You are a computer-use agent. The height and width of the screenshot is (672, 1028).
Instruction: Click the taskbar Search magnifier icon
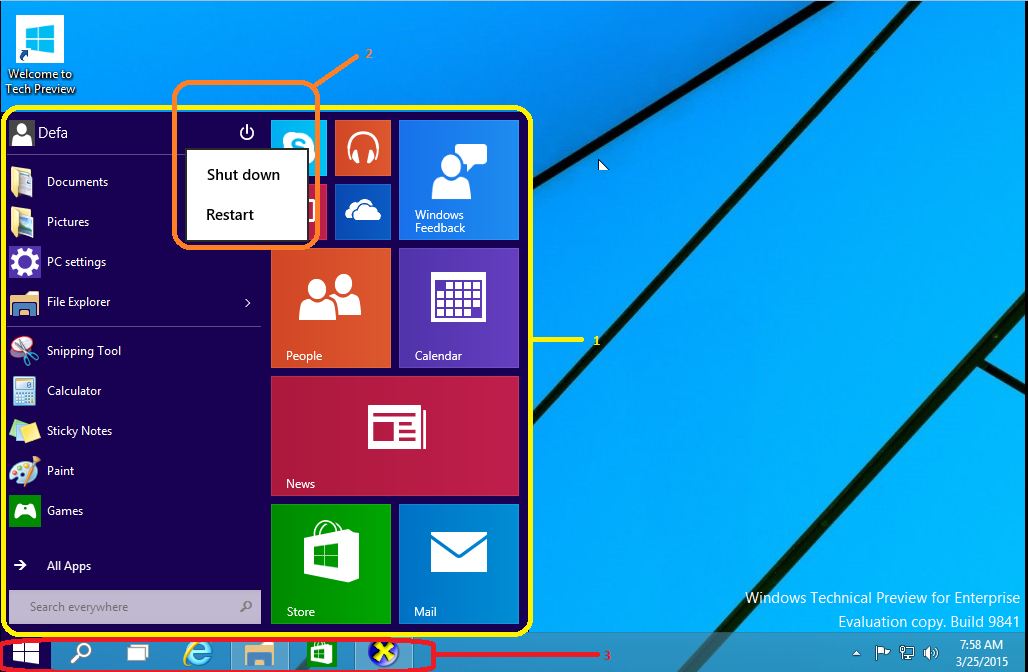(x=80, y=654)
